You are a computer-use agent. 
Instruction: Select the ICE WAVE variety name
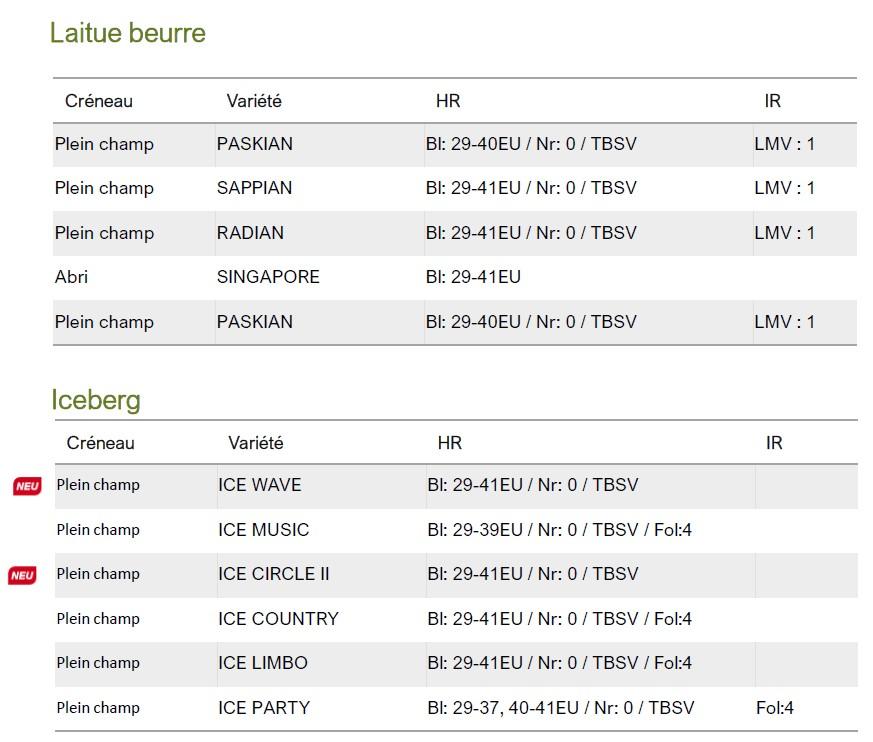259,485
